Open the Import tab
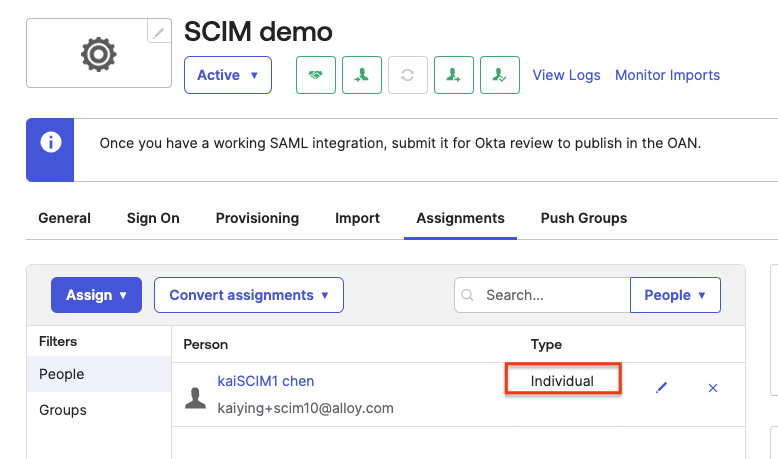Image resolution: width=778 pixels, height=459 pixels. (x=357, y=218)
